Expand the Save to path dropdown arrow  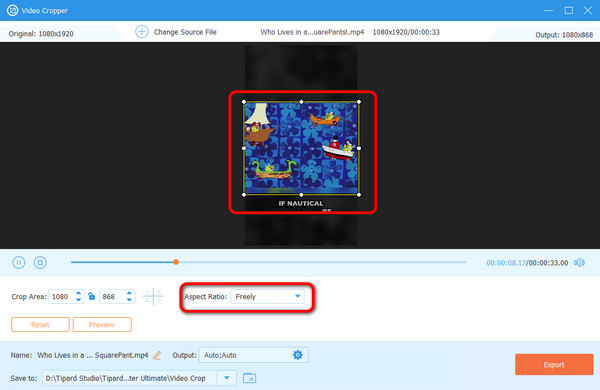click(x=227, y=378)
